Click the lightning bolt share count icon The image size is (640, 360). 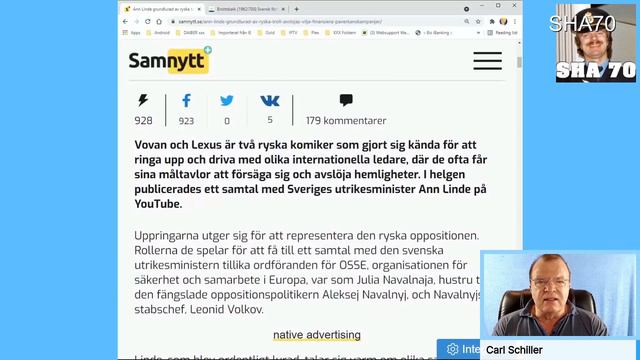click(x=143, y=100)
